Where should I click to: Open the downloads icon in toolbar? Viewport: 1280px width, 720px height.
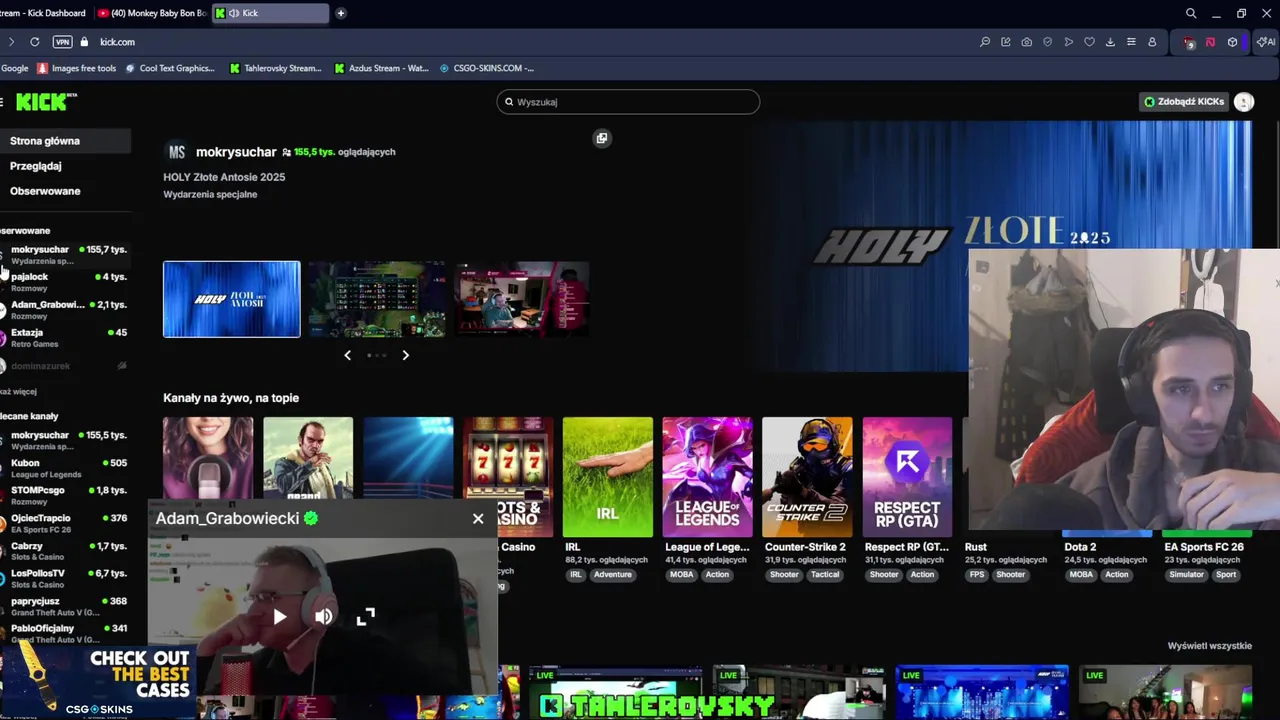[1110, 42]
